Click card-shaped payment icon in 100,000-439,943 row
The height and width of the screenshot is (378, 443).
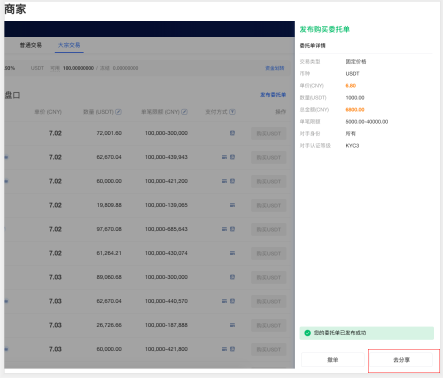tap(224, 157)
